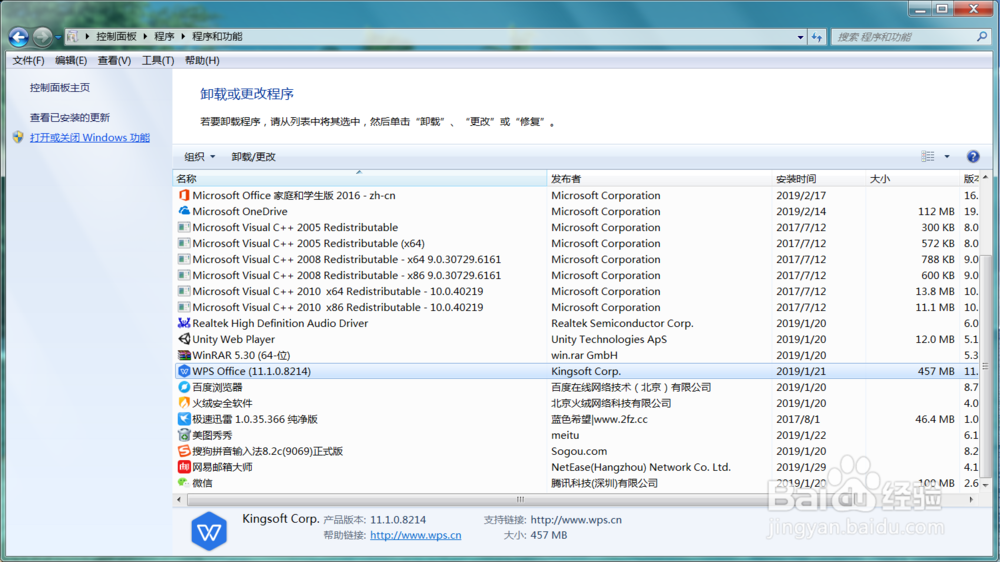Open 帮助(H) menu
The image size is (1000, 562).
[x=202, y=61]
